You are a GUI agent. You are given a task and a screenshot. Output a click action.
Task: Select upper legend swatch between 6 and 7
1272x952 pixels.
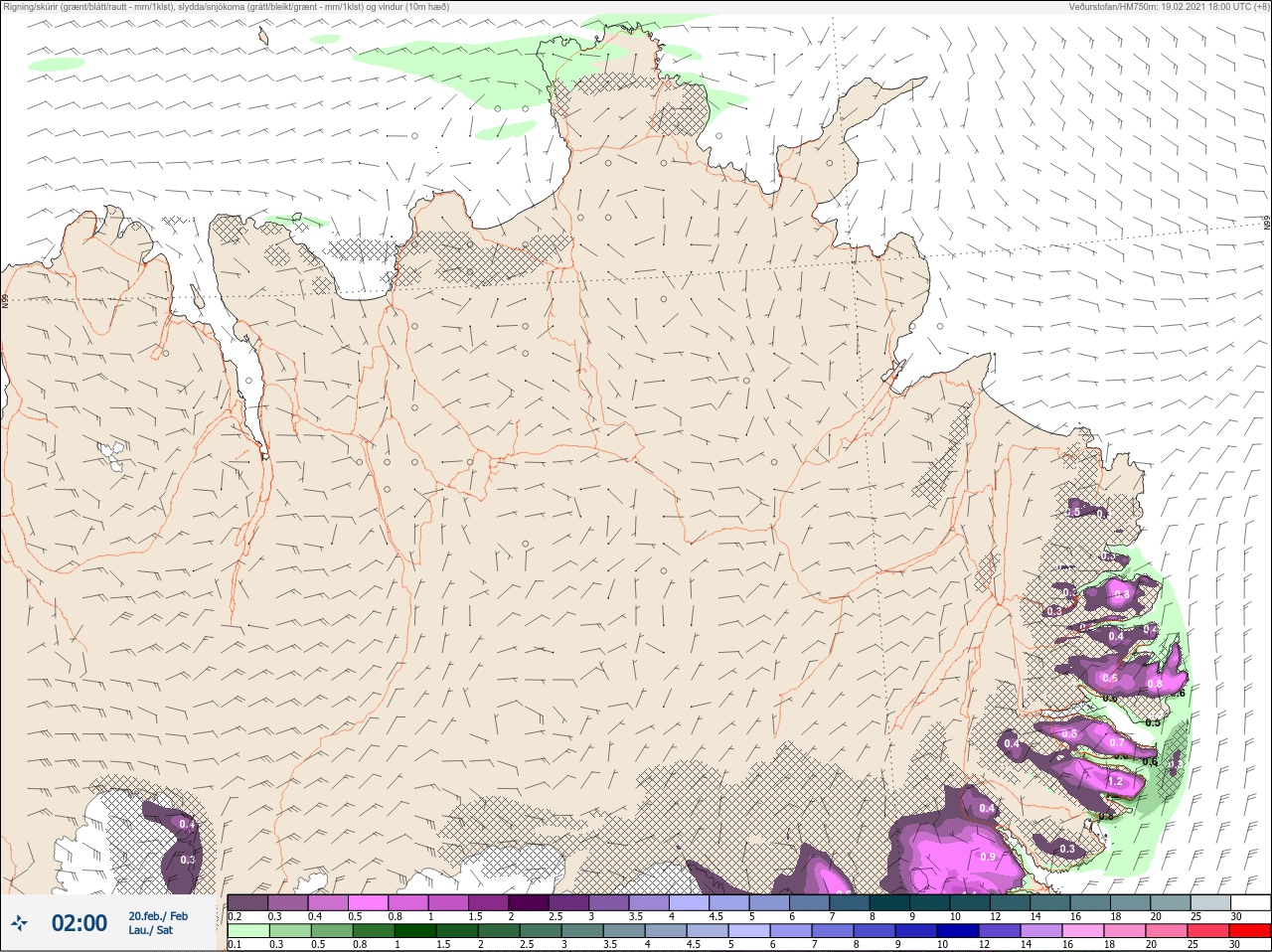810,902
